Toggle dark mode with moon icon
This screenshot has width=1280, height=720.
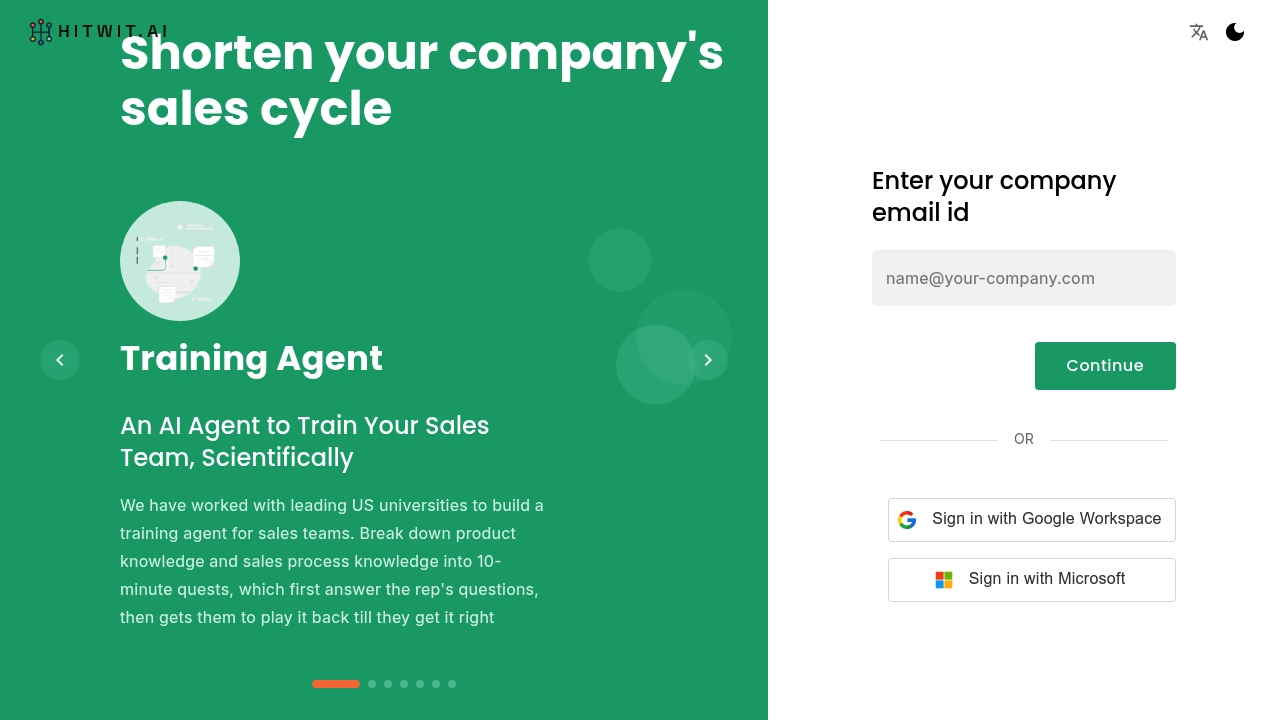point(1235,32)
